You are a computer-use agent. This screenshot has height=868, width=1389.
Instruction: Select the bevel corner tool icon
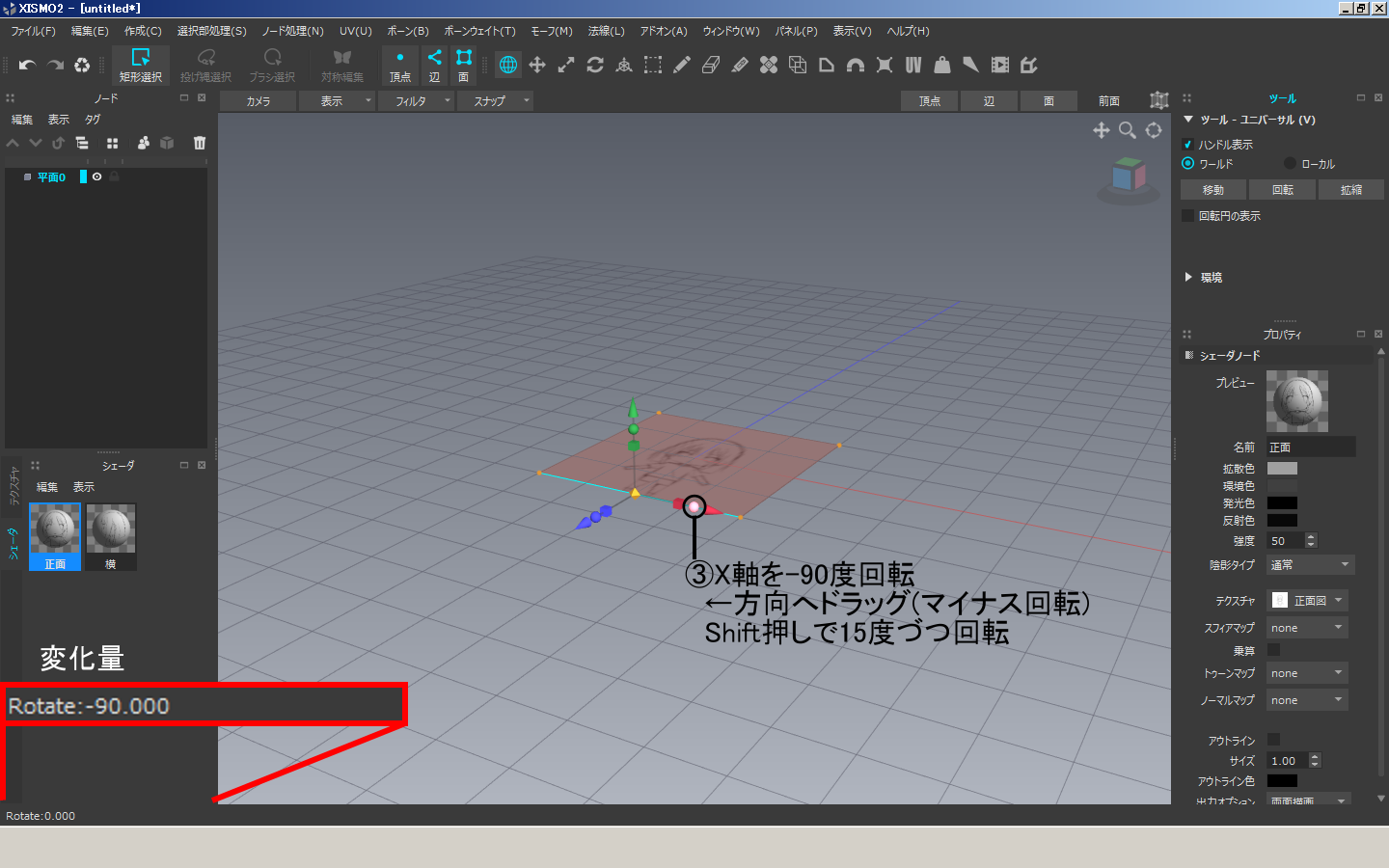(x=827, y=65)
